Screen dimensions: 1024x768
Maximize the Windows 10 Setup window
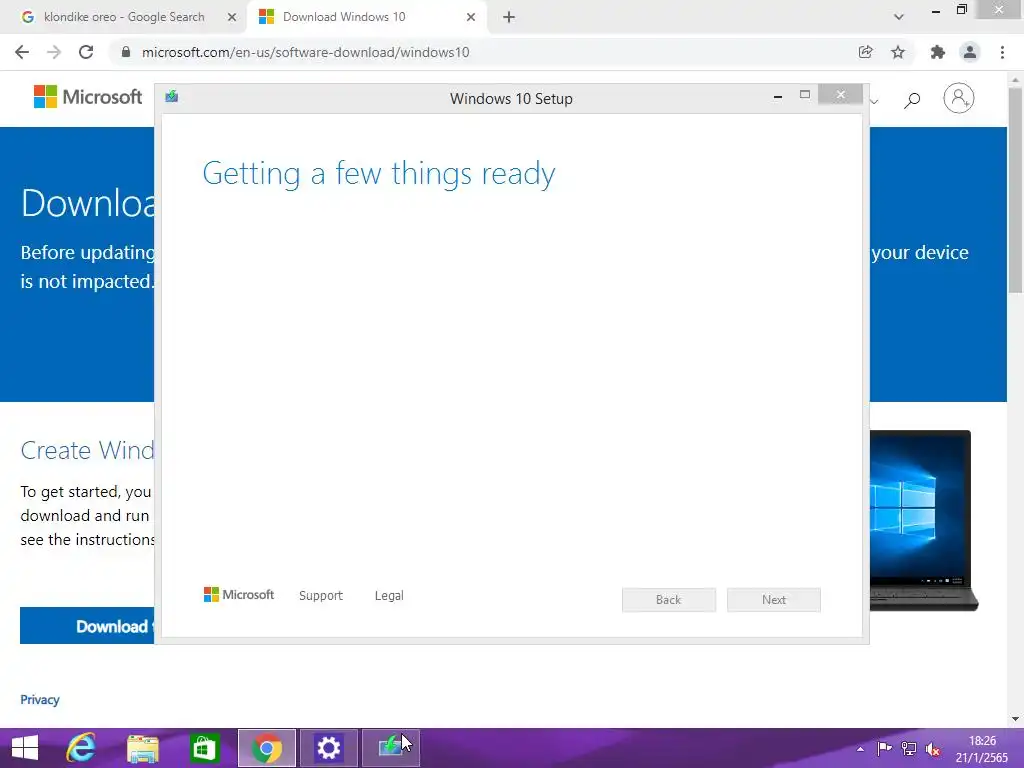tap(805, 95)
